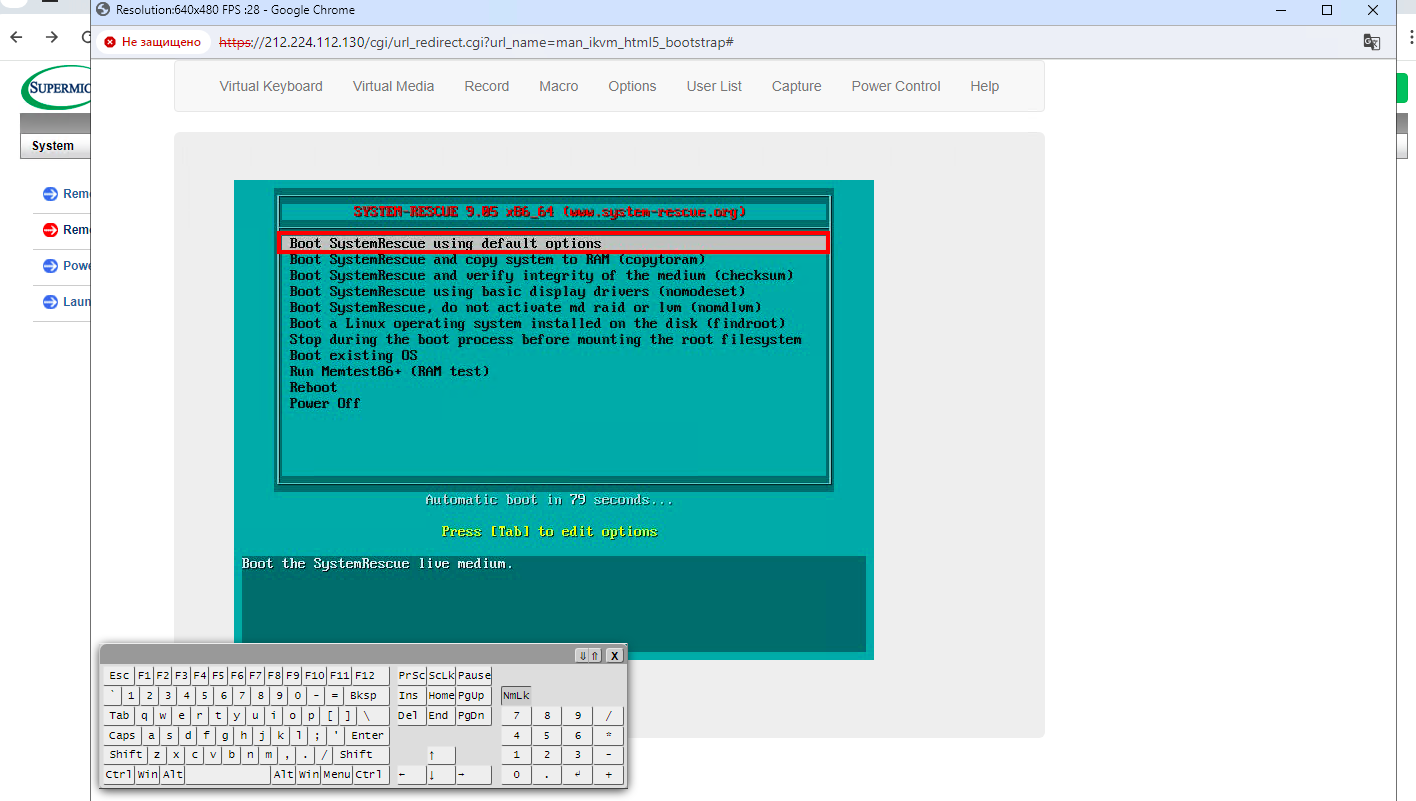Click the PgDn virtual key

474,716
